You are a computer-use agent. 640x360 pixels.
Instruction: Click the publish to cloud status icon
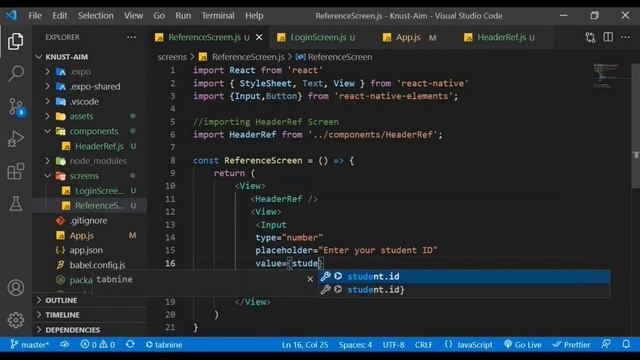64,344
